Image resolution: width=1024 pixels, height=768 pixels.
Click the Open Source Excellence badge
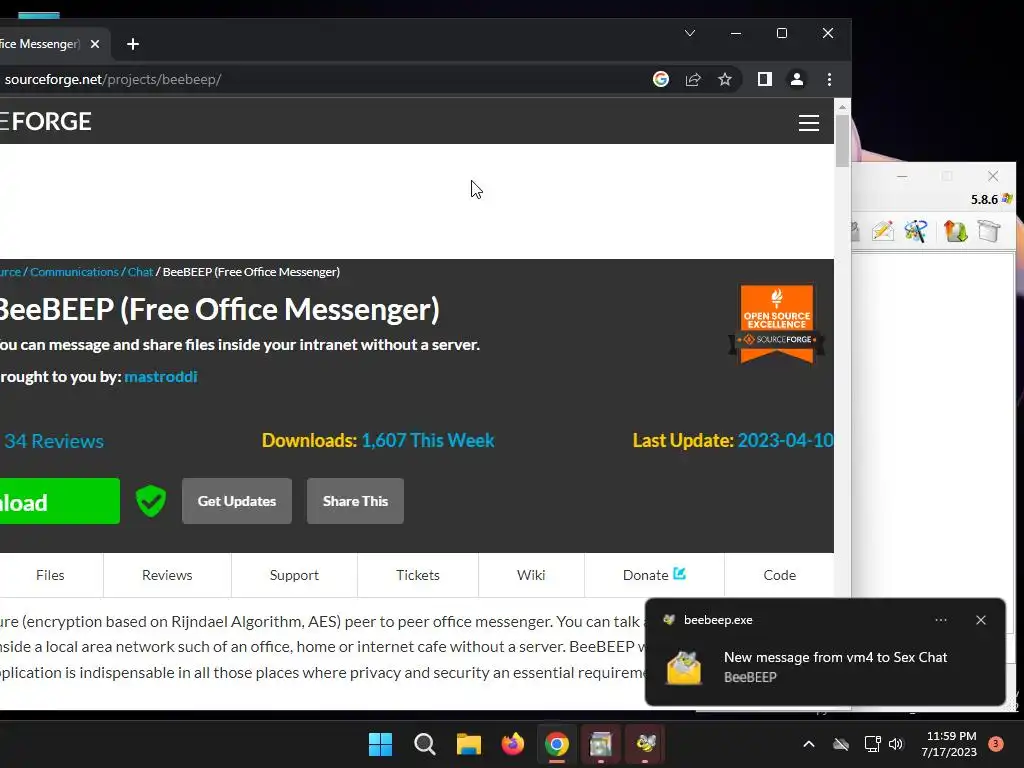tap(776, 324)
